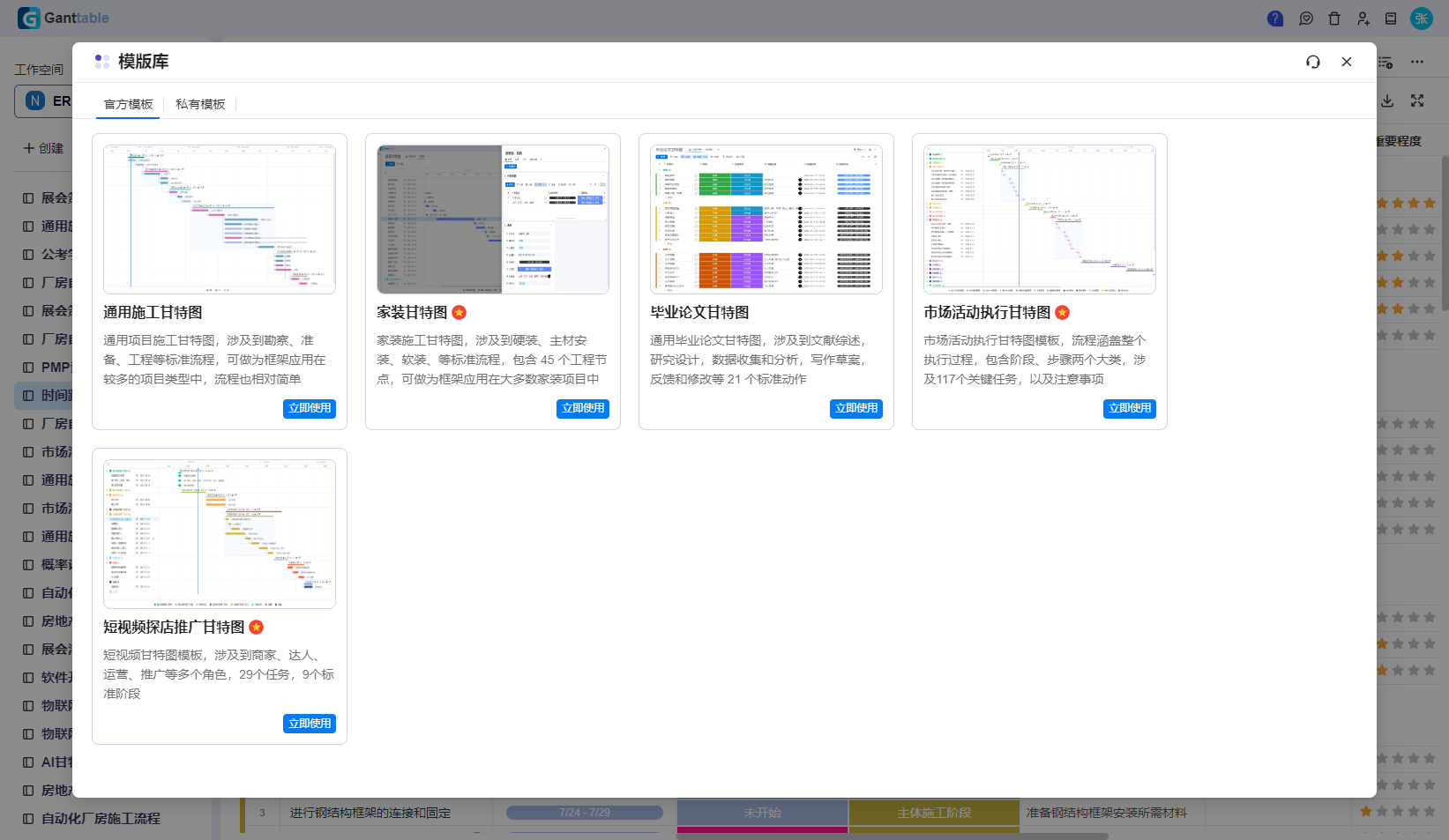Click the 未开始 status cell
The width and height of the screenshot is (1449, 840).
762,813
